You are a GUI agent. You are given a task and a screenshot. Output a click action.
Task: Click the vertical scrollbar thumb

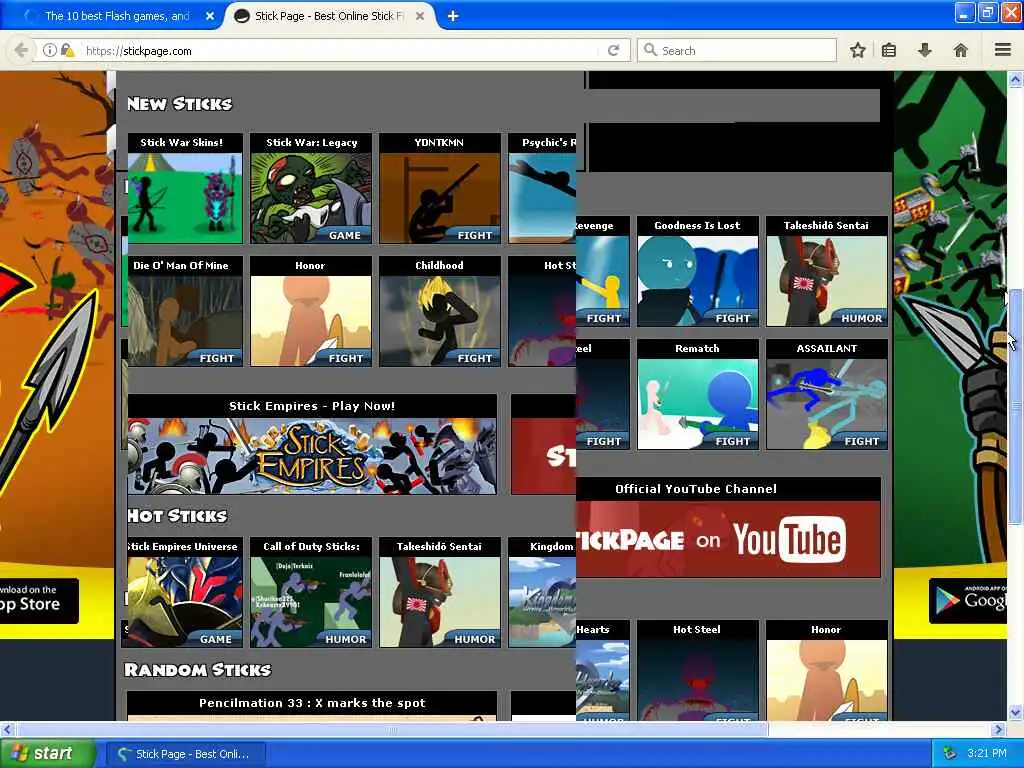click(x=1015, y=406)
